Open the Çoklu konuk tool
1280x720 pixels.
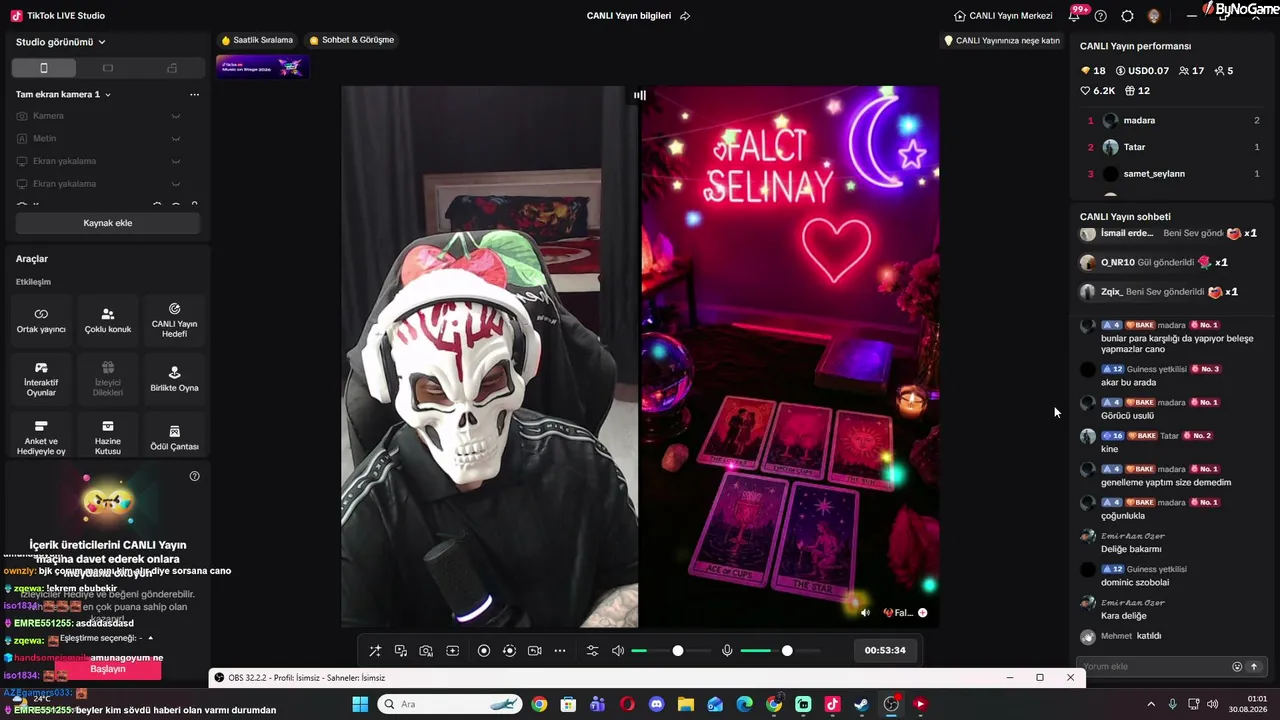108,320
